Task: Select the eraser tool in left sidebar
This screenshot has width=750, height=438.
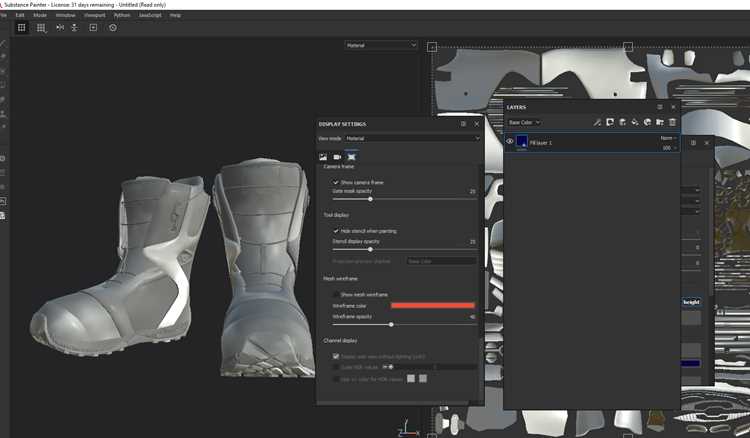Action: point(3,57)
